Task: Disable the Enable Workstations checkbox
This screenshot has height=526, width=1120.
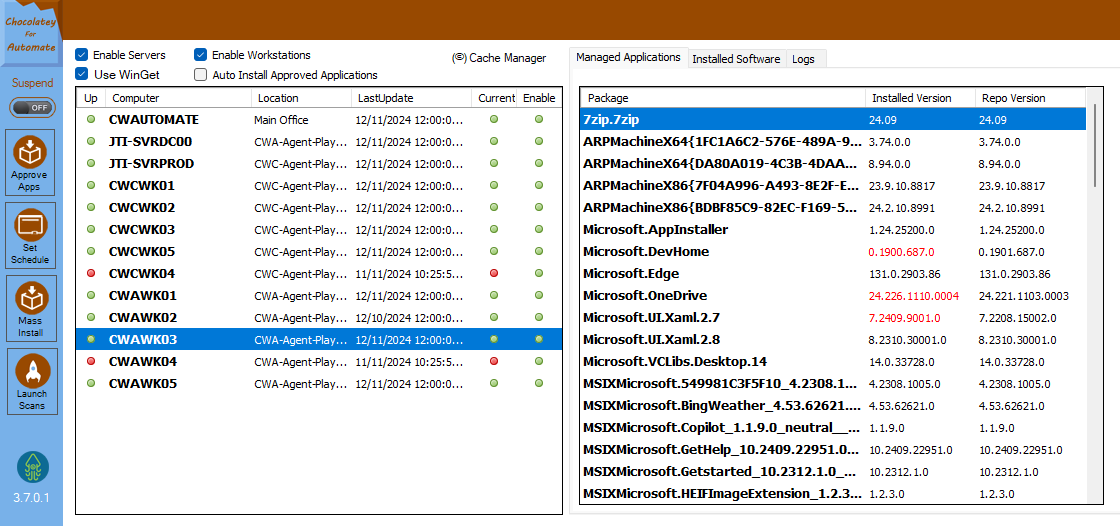Action: [x=201, y=55]
